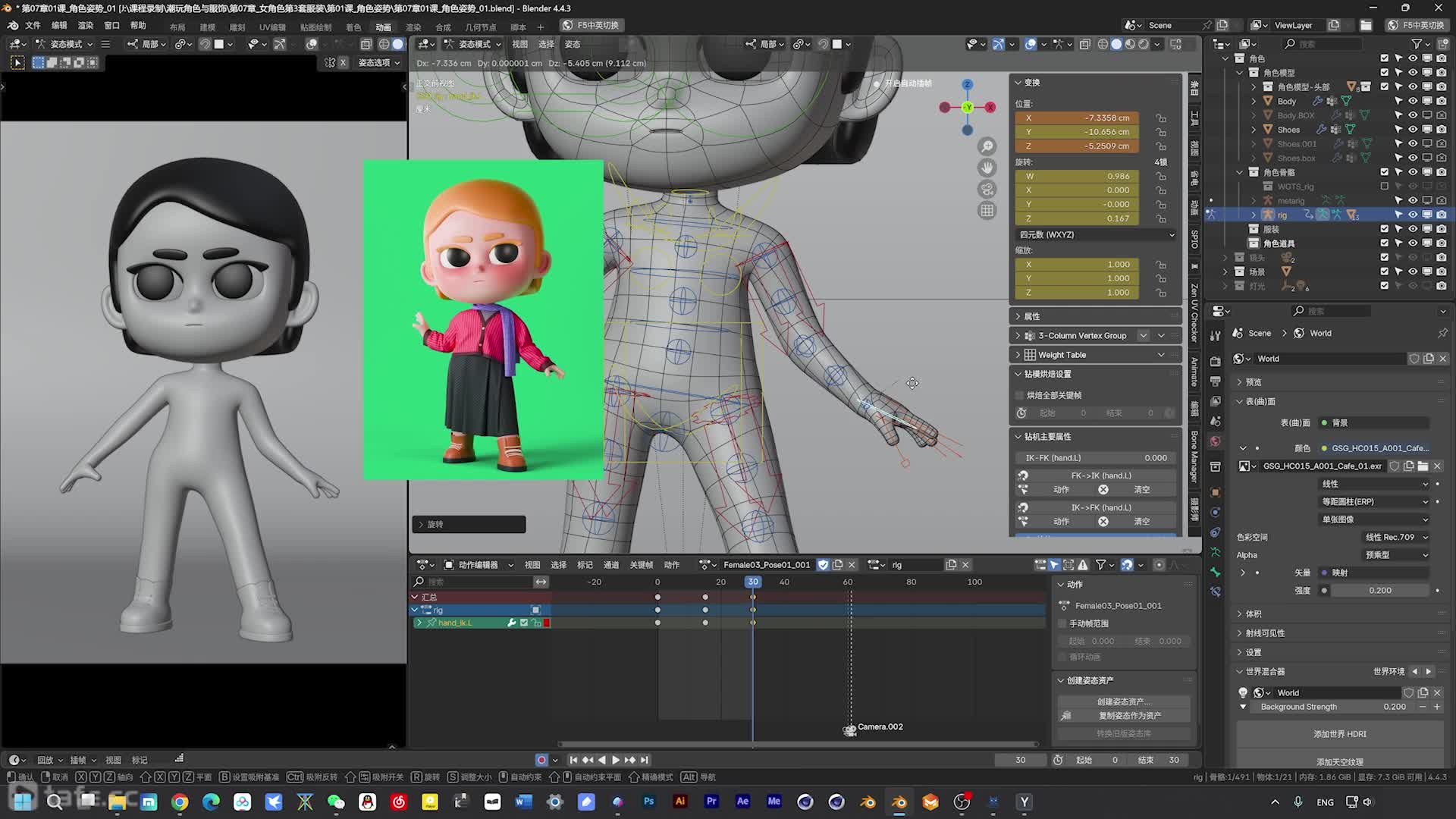Click the Blender logo menu icon
The height and width of the screenshot is (819, 1456).
(13, 25)
